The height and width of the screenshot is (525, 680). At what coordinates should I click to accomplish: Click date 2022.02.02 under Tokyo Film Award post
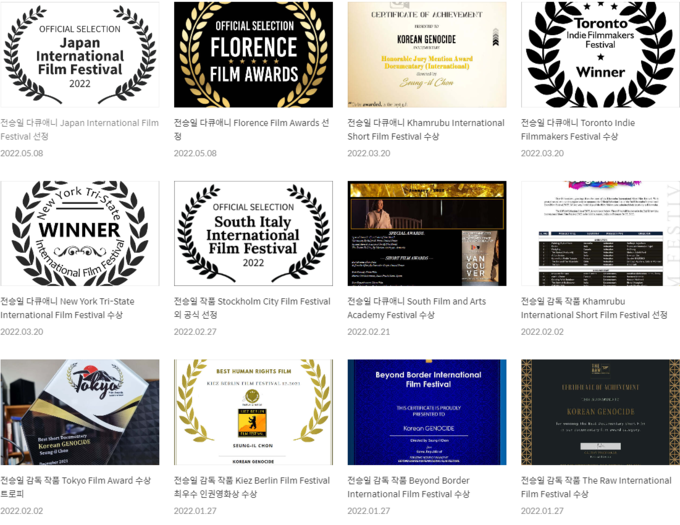coord(22,511)
